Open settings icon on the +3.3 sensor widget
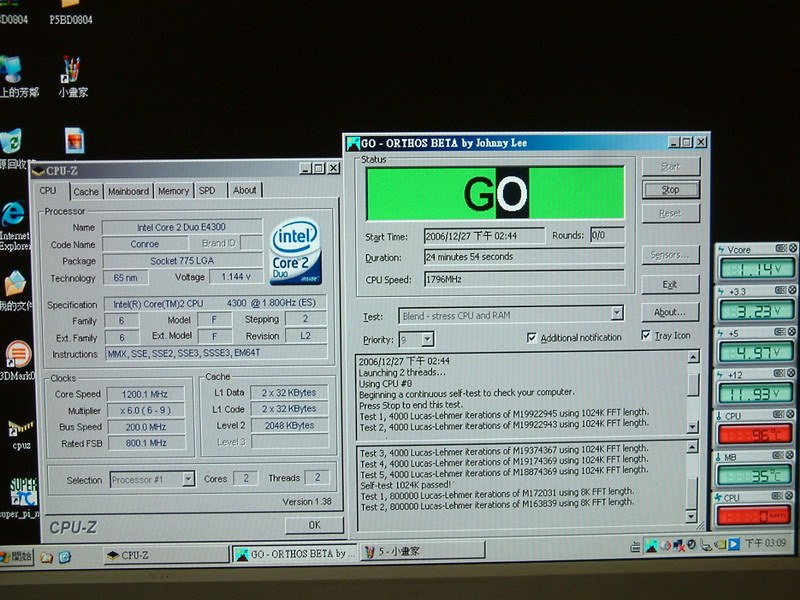Image resolution: width=800 pixels, height=600 pixels. point(781,290)
